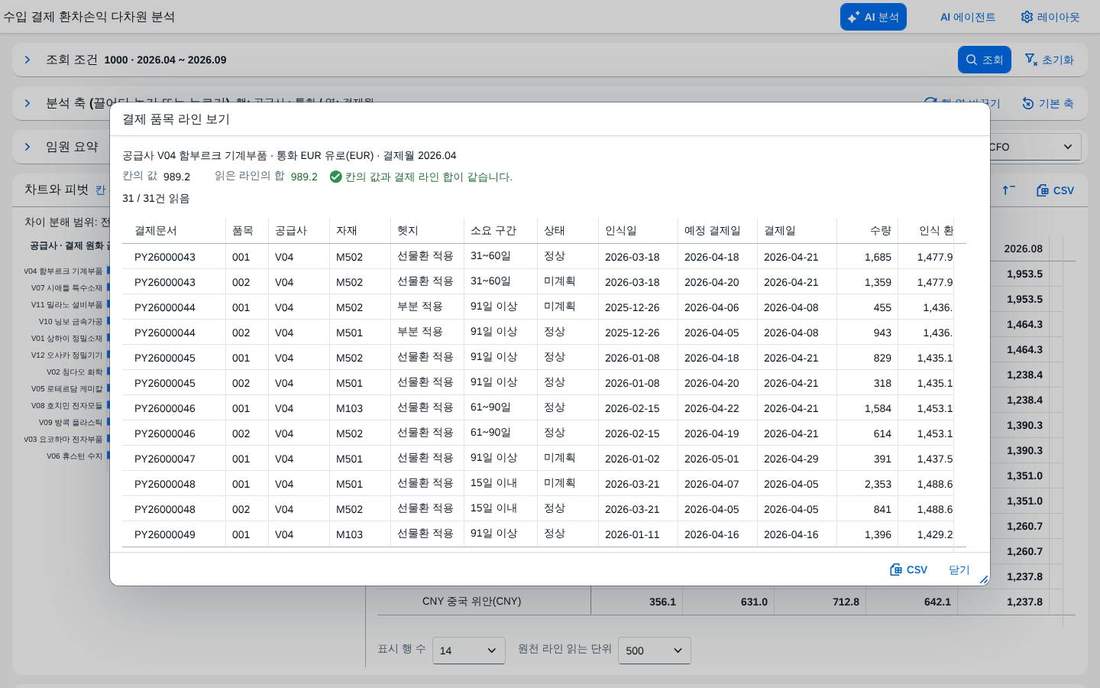Screen dimensions: 1100x688
Task: Click quantity value 1,396
Action: (878, 534)
